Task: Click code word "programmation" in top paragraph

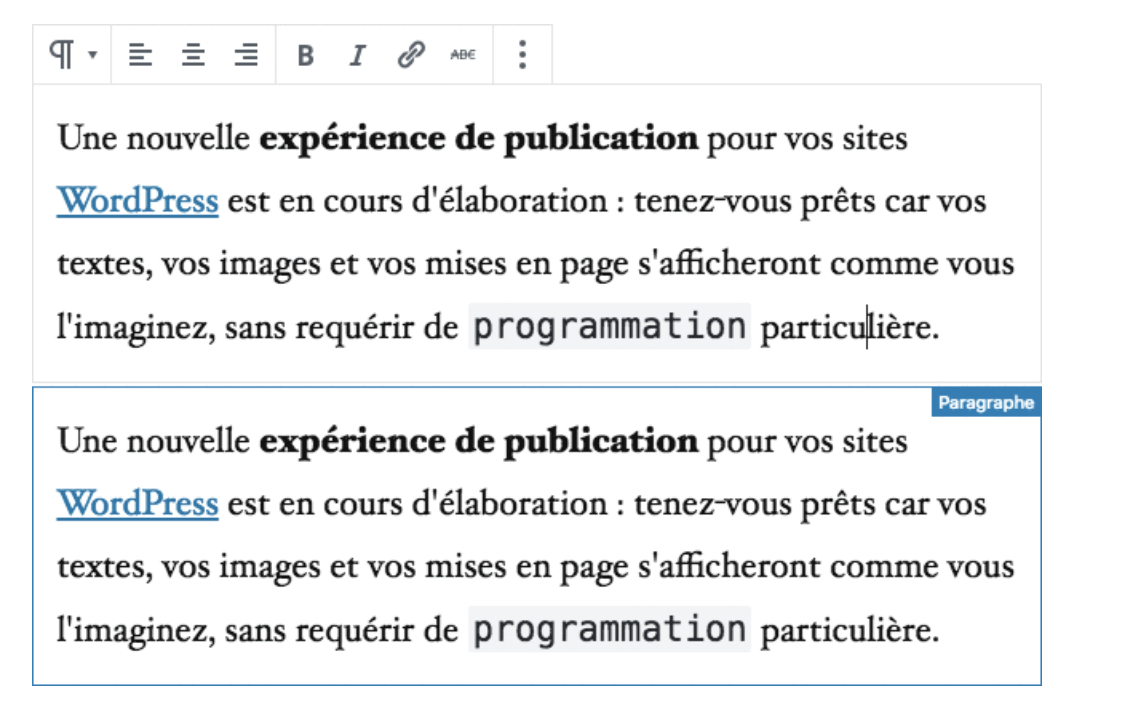Action: pyautogui.click(x=609, y=327)
